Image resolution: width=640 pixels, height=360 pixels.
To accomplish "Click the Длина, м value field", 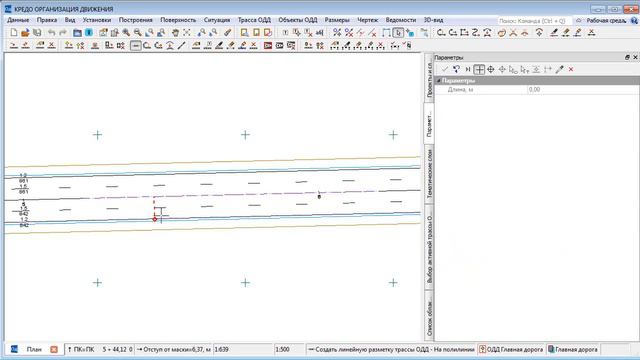I will tap(583, 89).
